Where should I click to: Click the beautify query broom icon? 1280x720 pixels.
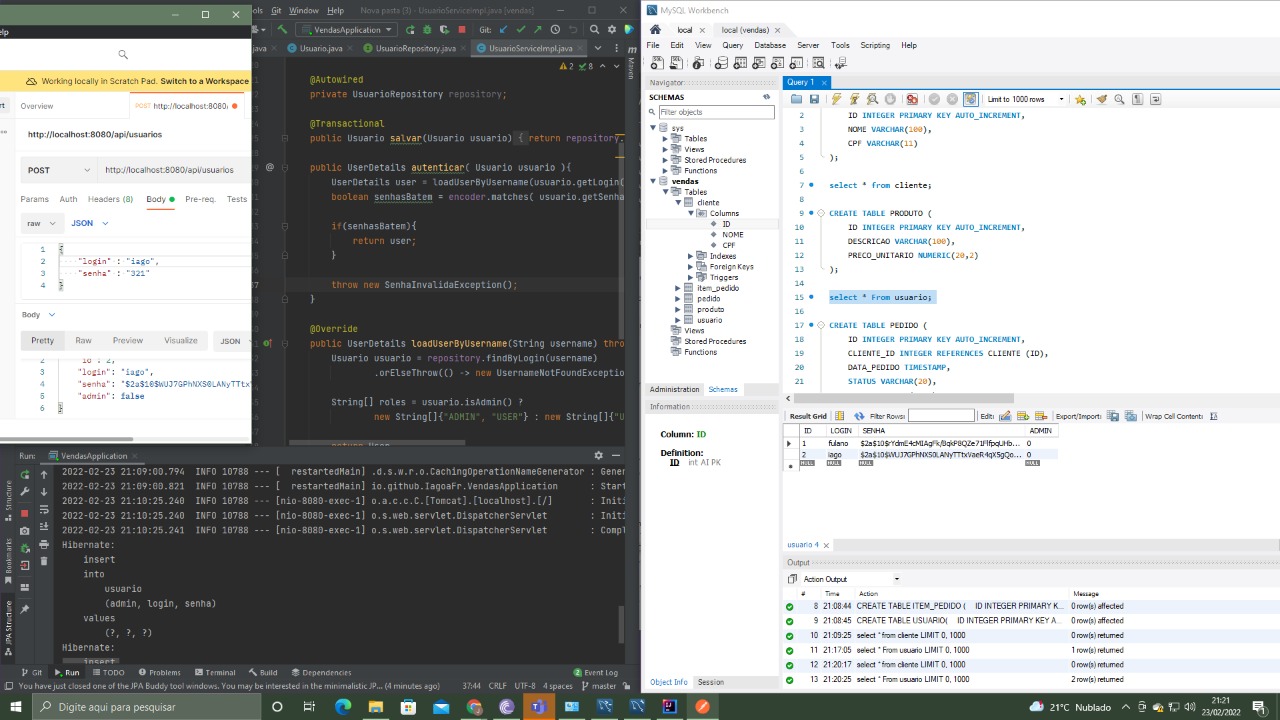pyautogui.click(x=1102, y=99)
